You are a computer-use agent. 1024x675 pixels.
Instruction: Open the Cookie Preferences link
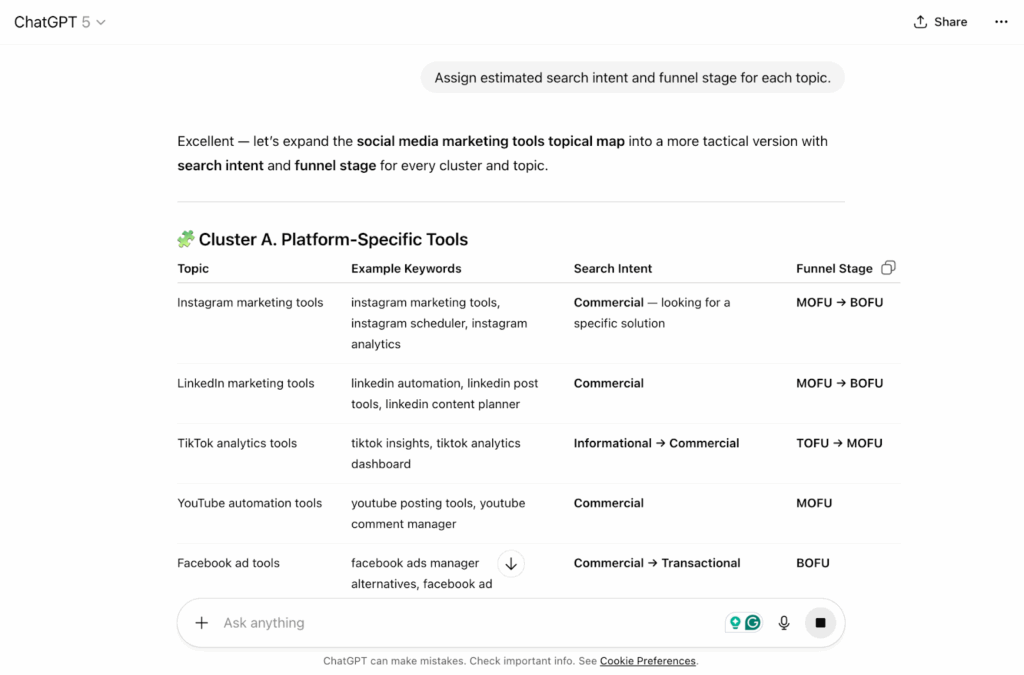point(647,661)
